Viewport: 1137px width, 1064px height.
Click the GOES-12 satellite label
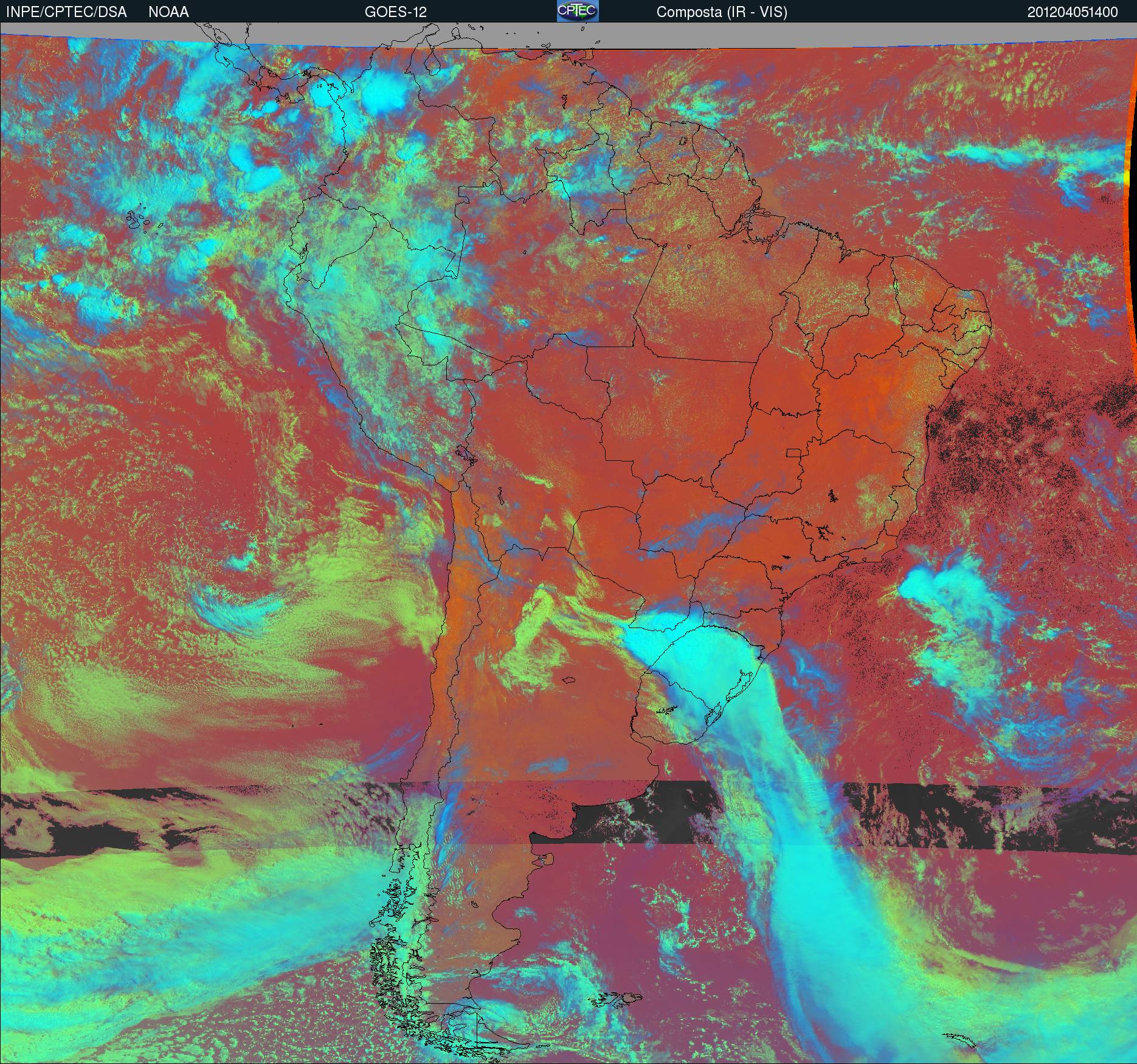click(395, 12)
